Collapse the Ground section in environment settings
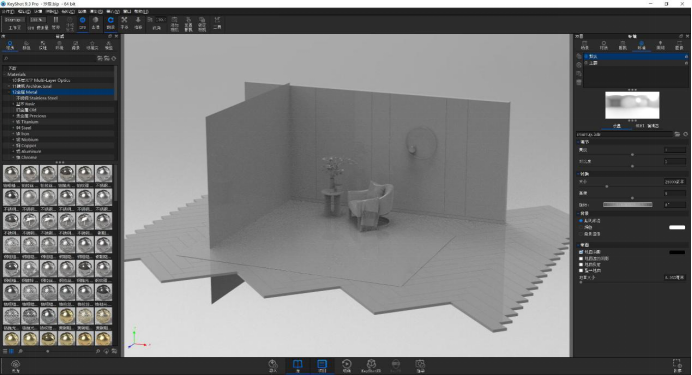 tap(579, 245)
